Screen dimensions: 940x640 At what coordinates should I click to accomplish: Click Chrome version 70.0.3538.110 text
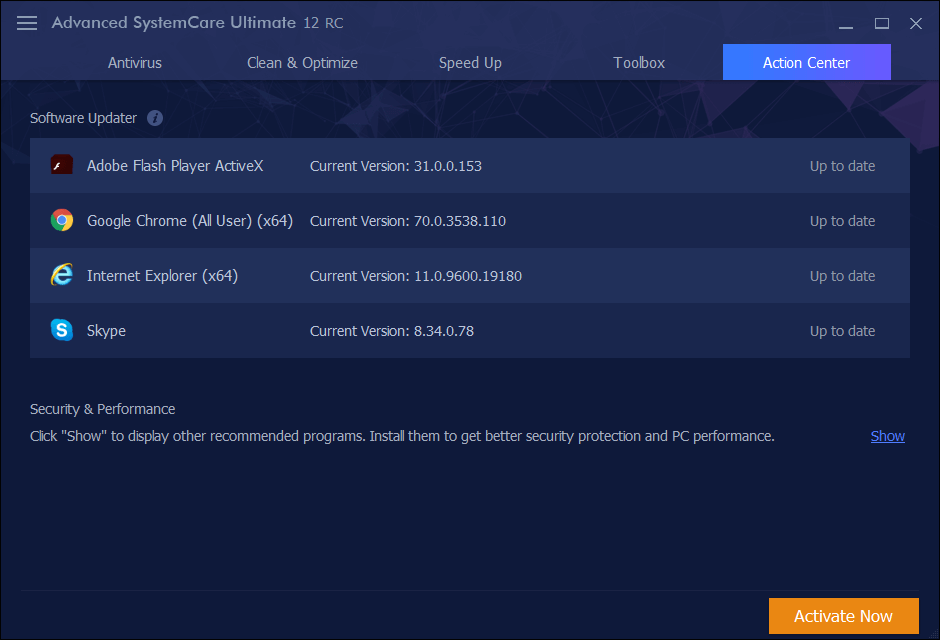(408, 221)
